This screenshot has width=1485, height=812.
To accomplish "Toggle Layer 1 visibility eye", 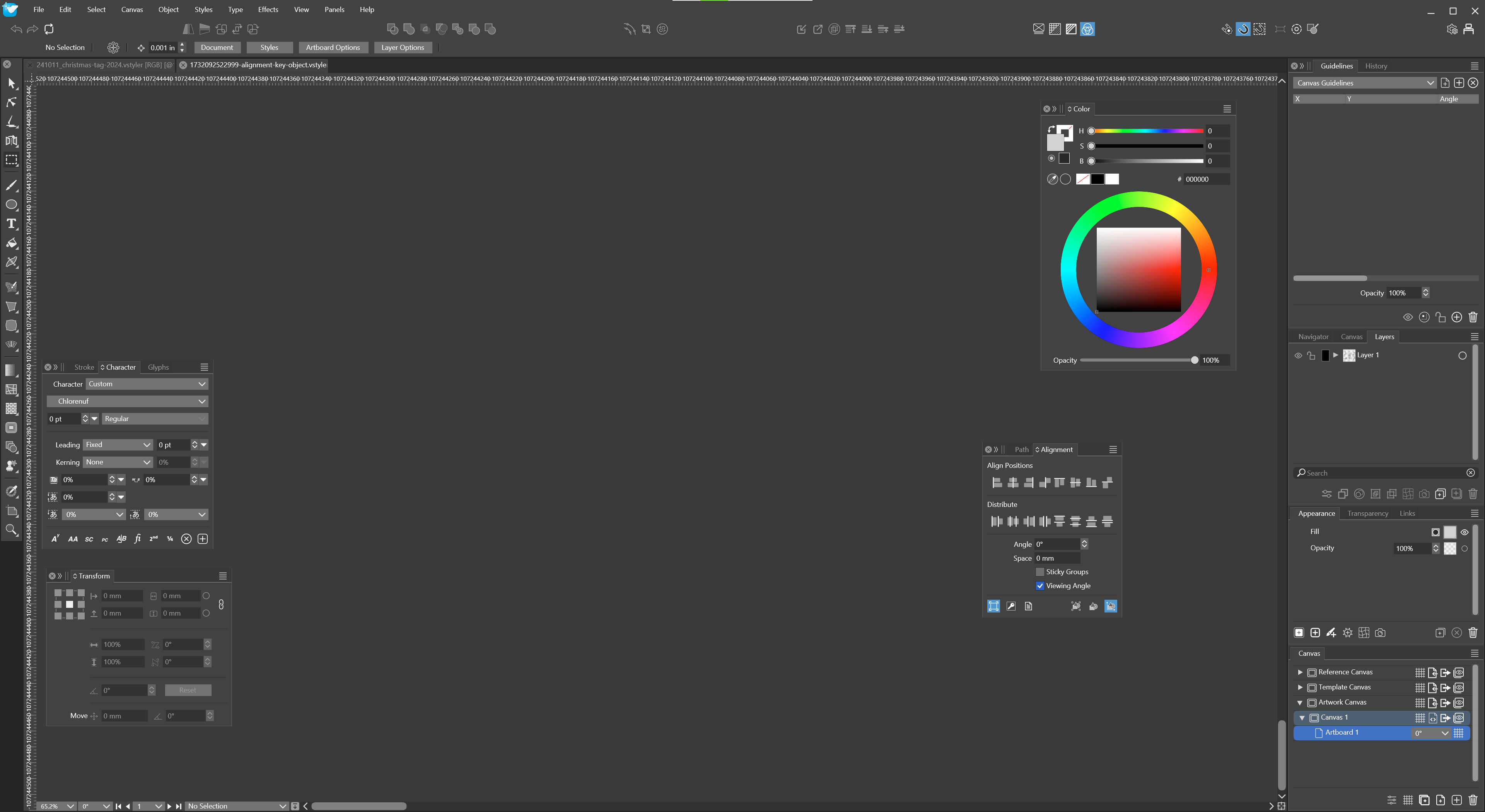I will pos(1298,356).
